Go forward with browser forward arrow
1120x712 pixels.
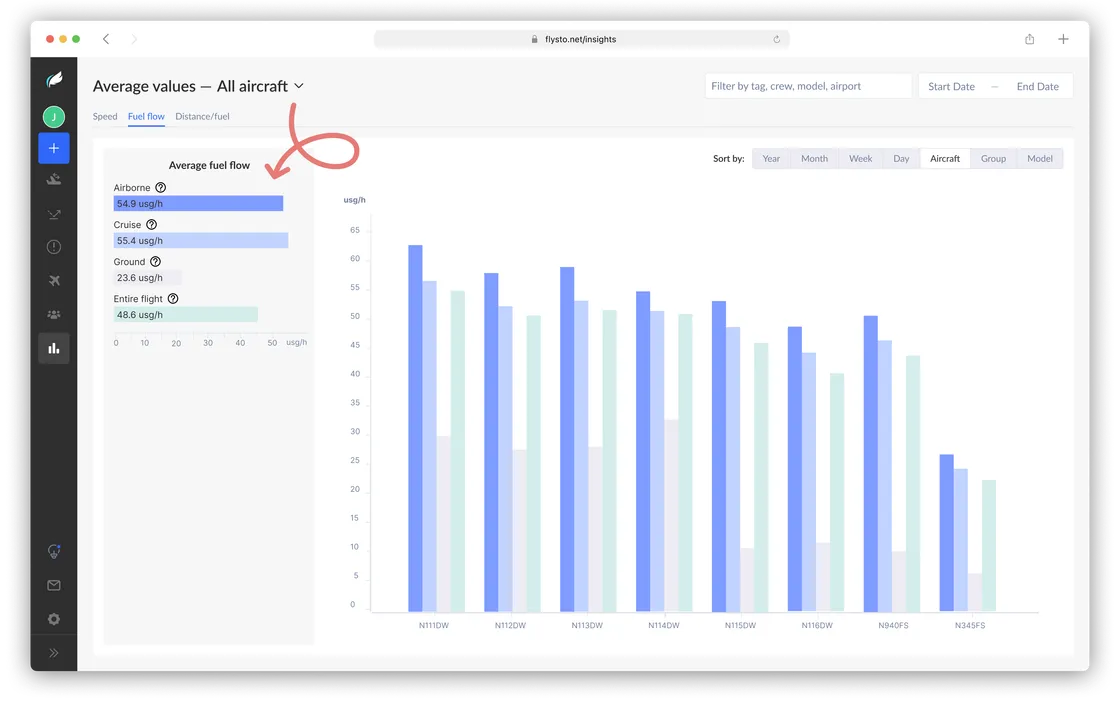click(134, 39)
